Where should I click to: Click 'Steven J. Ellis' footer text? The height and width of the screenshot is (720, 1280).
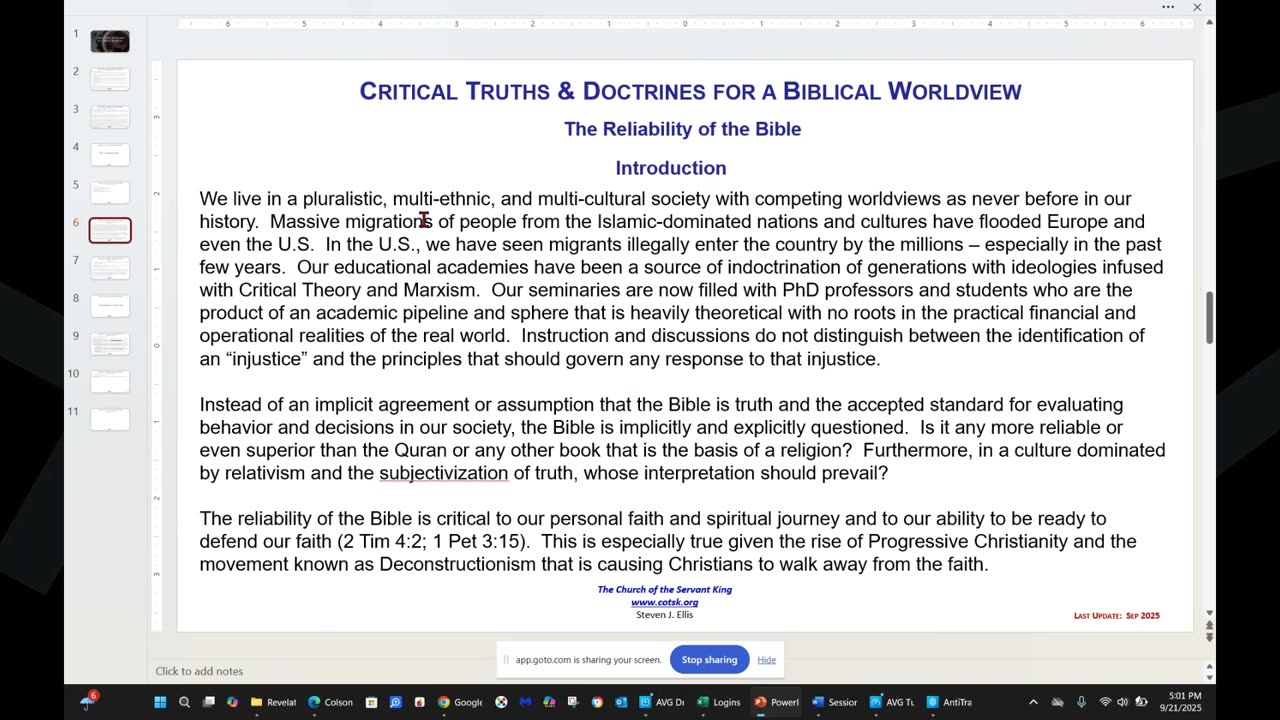pos(664,614)
